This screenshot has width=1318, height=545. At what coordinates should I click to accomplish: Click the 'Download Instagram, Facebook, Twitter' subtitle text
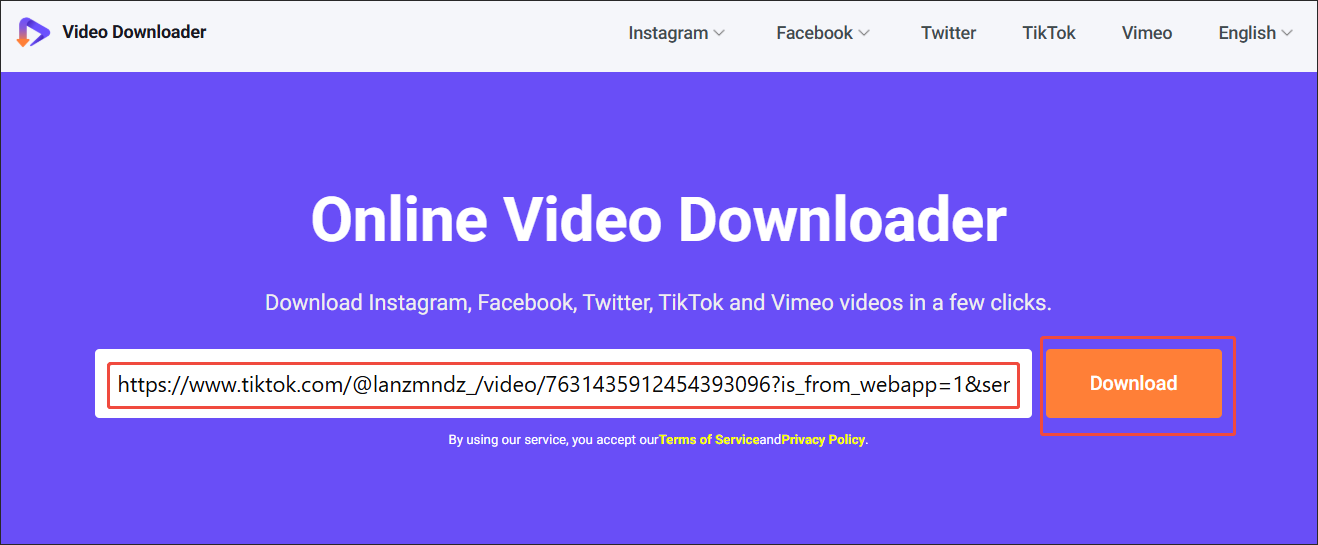tap(658, 302)
